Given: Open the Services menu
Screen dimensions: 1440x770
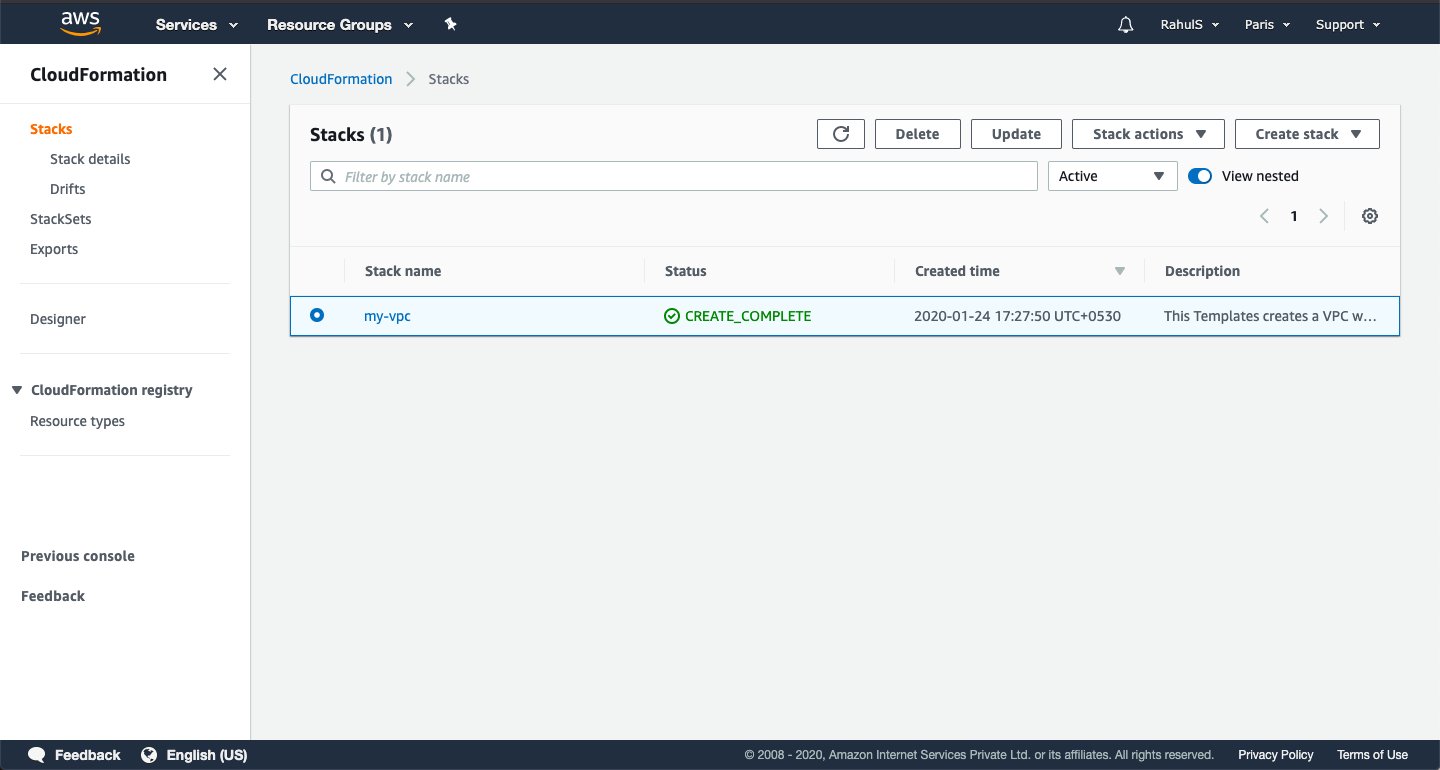Looking at the screenshot, I should (x=197, y=25).
